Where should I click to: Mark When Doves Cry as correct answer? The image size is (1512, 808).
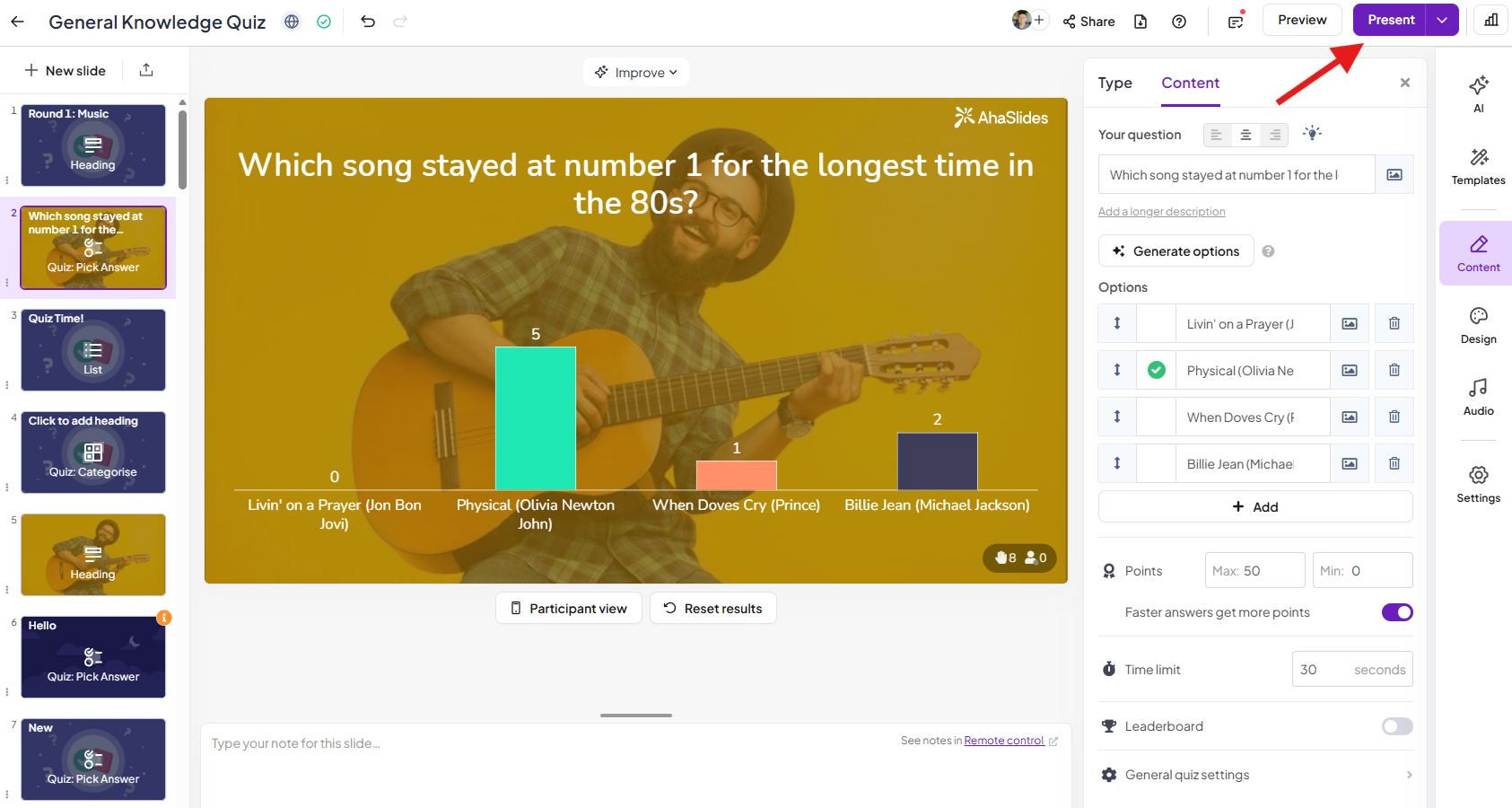[x=1156, y=417]
